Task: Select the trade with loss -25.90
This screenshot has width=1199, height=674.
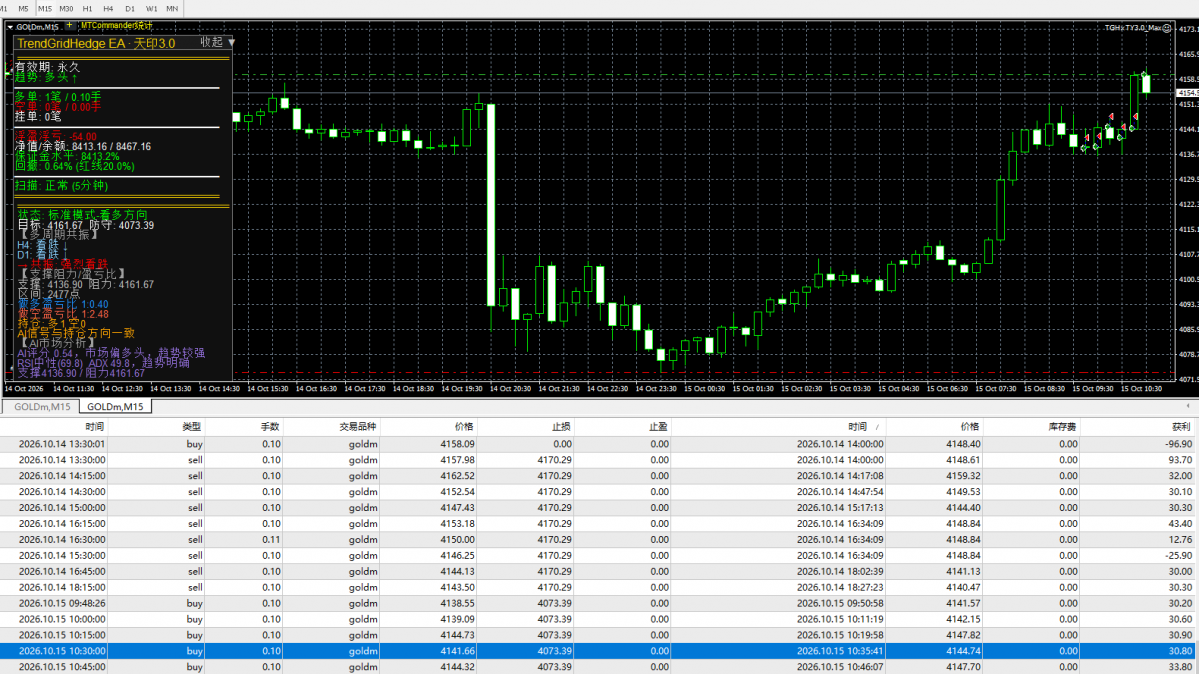Action: click(x=600, y=555)
